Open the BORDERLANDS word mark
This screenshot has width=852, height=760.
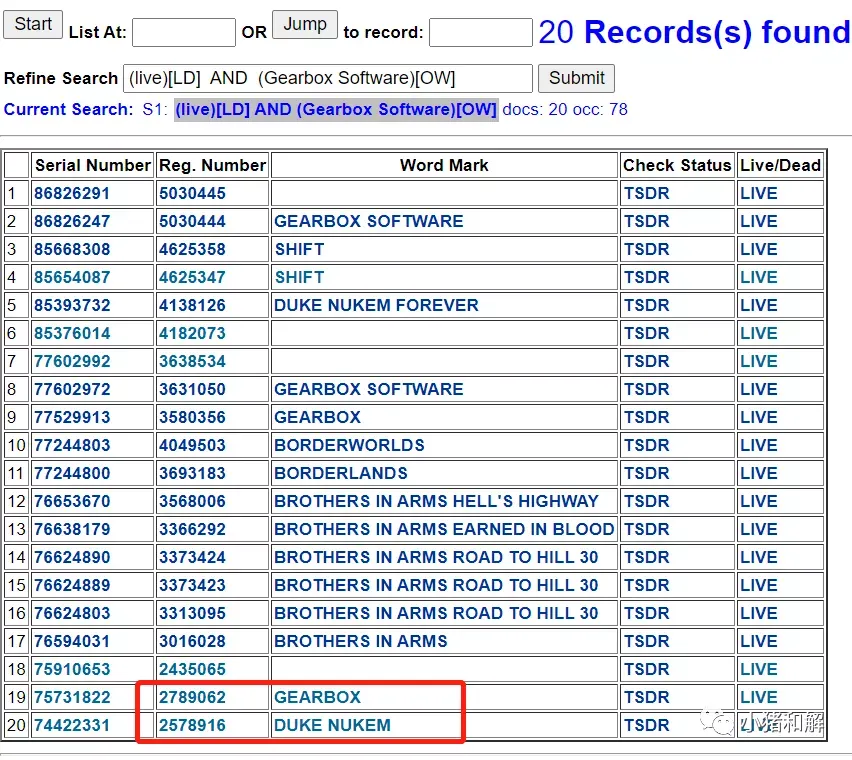tap(341, 473)
